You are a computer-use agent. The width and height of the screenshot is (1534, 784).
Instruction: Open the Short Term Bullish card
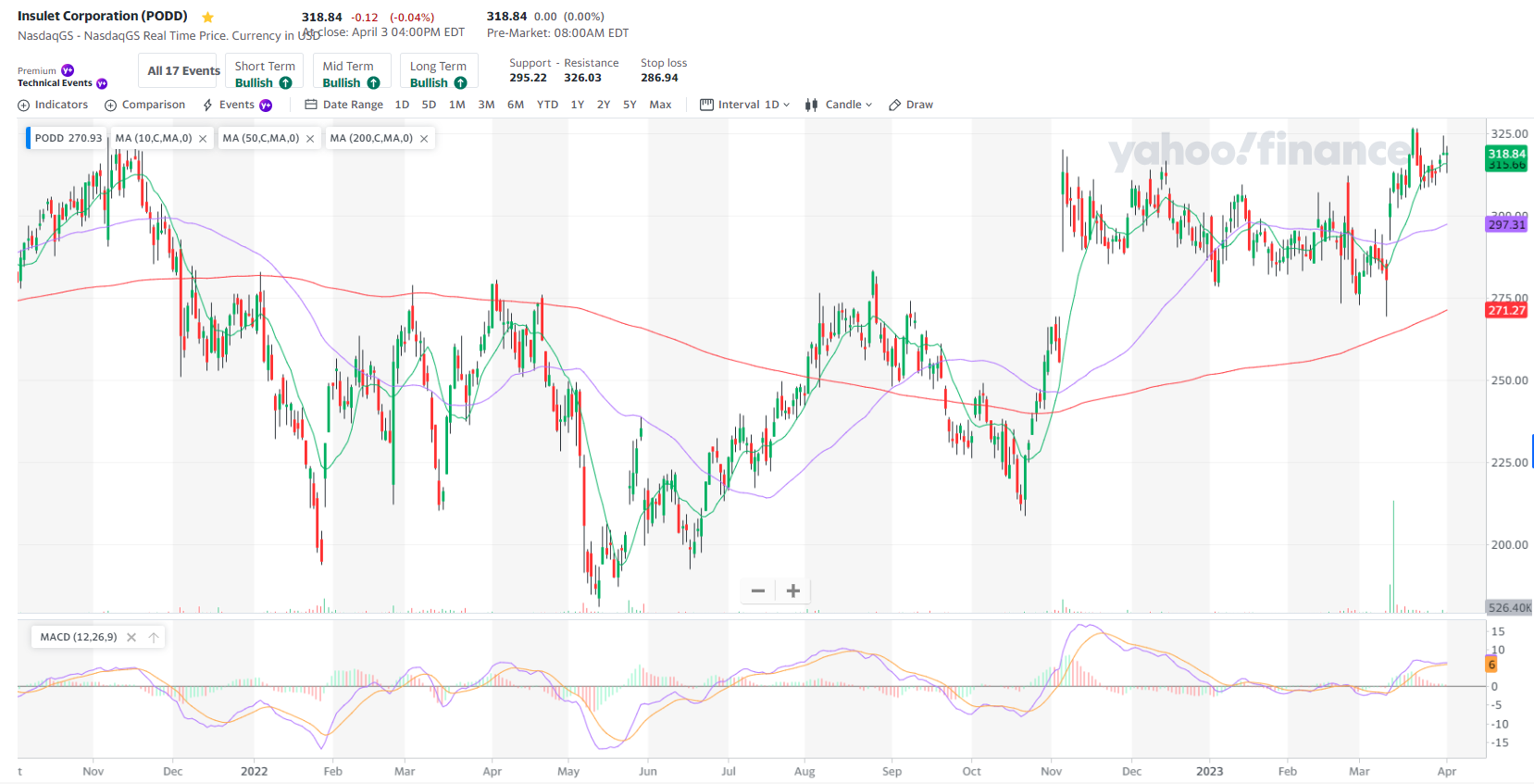(x=265, y=71)
